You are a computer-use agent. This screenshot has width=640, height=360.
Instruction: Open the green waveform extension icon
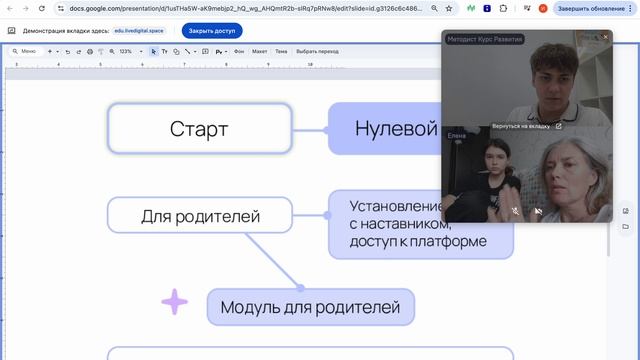471,8
